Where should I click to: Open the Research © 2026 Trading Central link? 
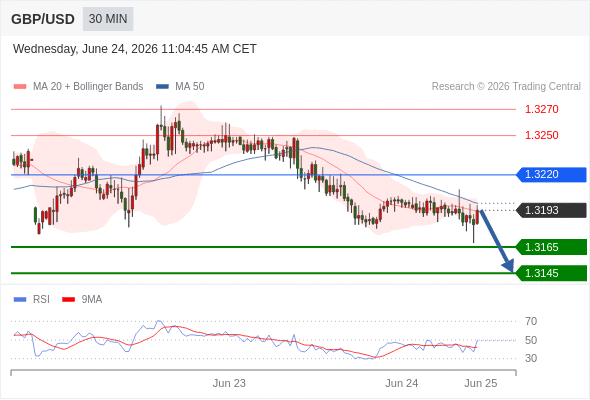[x=506, y=87]
